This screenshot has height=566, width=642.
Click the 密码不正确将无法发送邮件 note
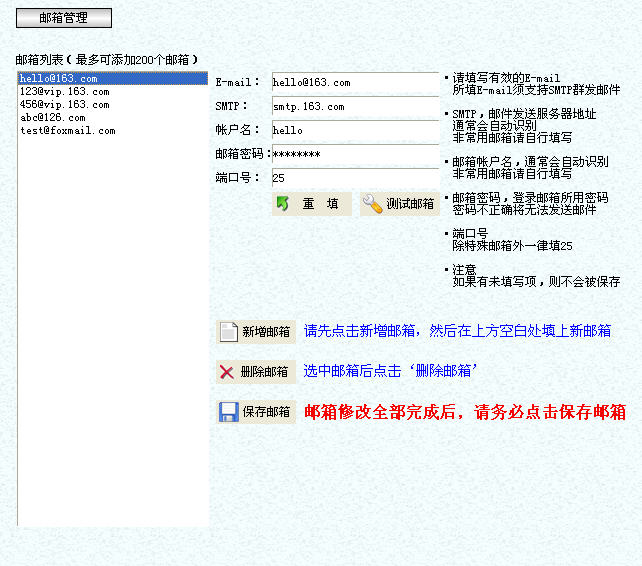(x=524, y=210)
